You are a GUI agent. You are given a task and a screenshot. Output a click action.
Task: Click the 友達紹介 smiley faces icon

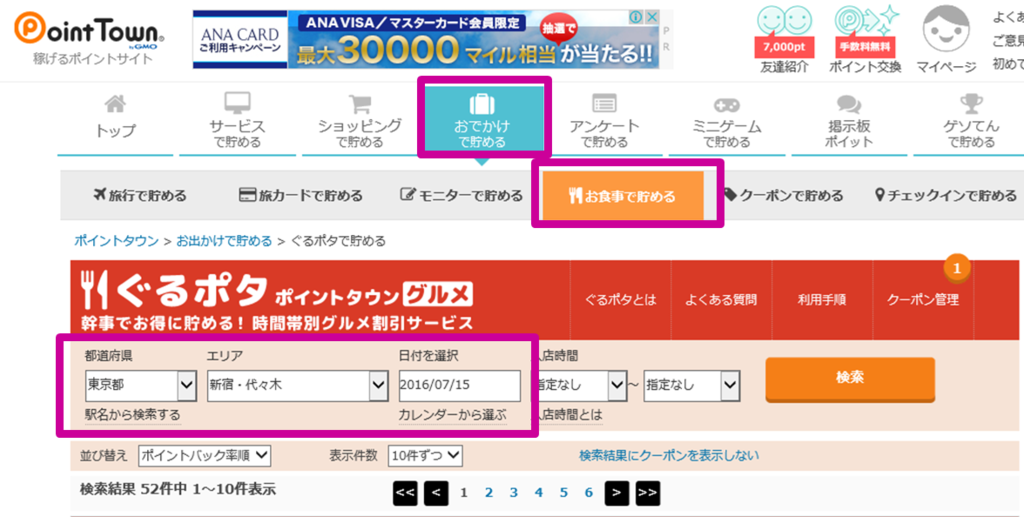click(x=784, y=23)
